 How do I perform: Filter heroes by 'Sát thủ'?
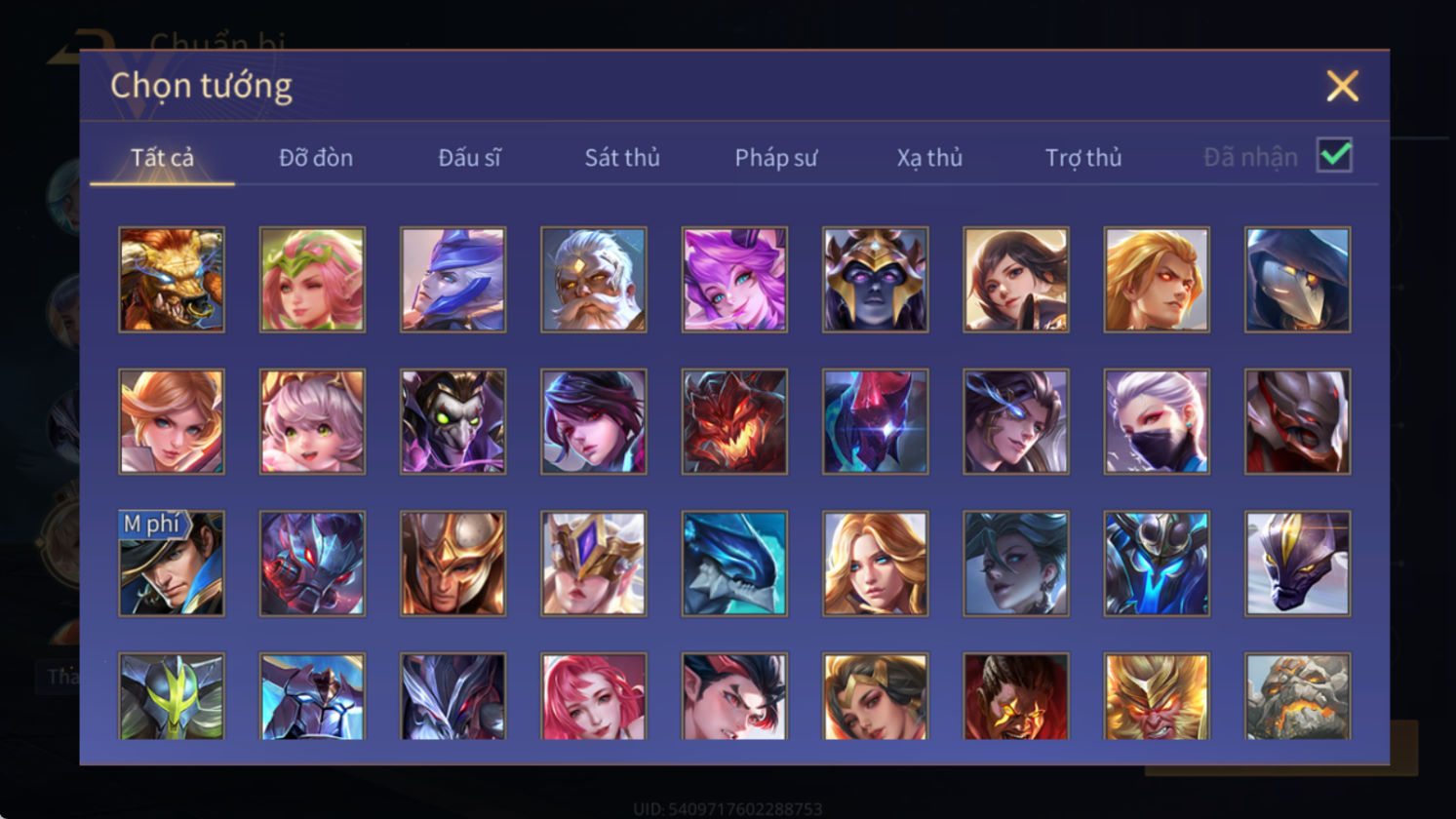tap(622, 157)
